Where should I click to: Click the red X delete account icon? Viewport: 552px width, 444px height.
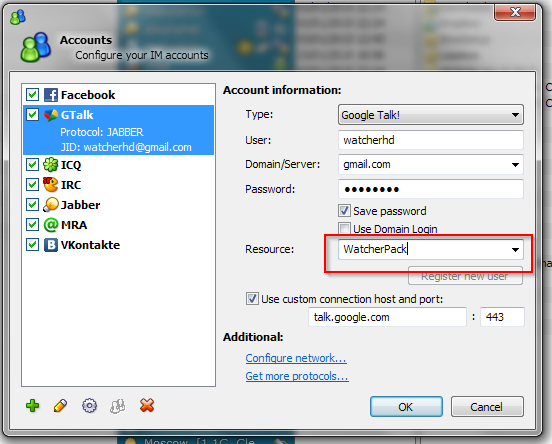[x=147, y=405]
